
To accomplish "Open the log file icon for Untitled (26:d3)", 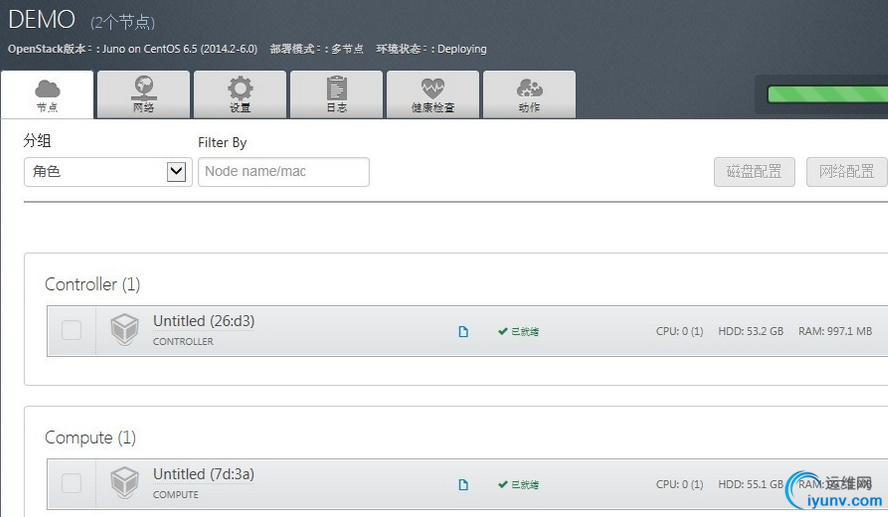I will click(463, 332).
